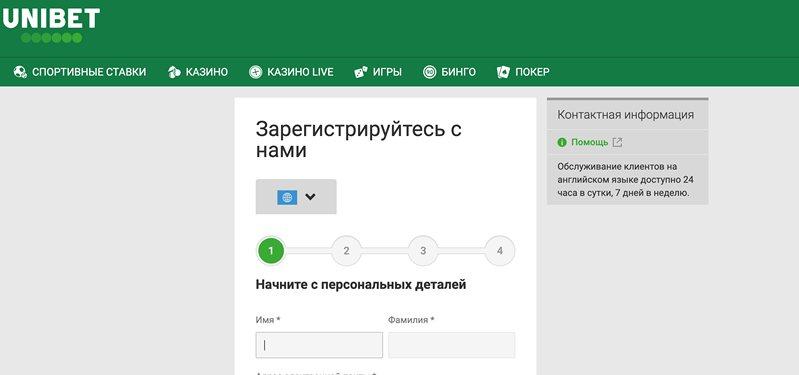Open the Казино menu item
799x375 pixels.
tap(206, 72)
